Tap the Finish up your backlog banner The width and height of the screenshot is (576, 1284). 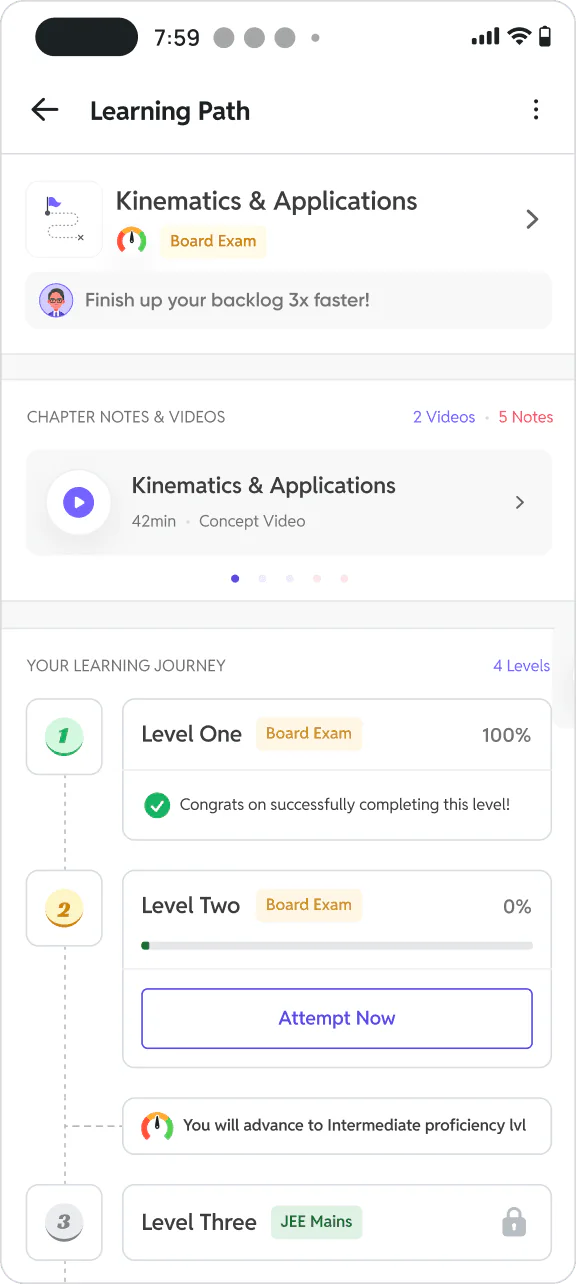(289, 300)
